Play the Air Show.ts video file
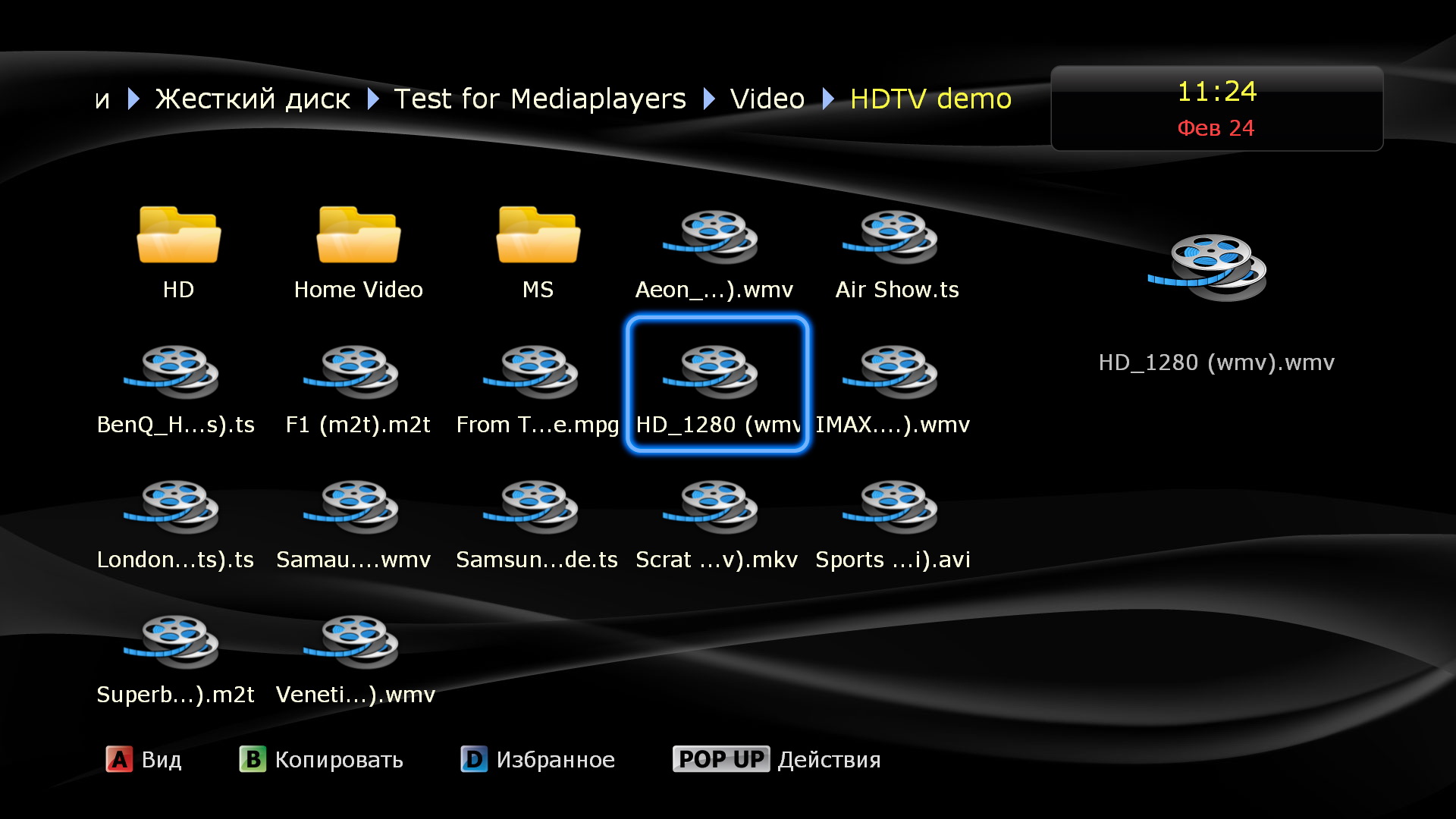This screenshot has width=1456, height=819. coord(896,237)
